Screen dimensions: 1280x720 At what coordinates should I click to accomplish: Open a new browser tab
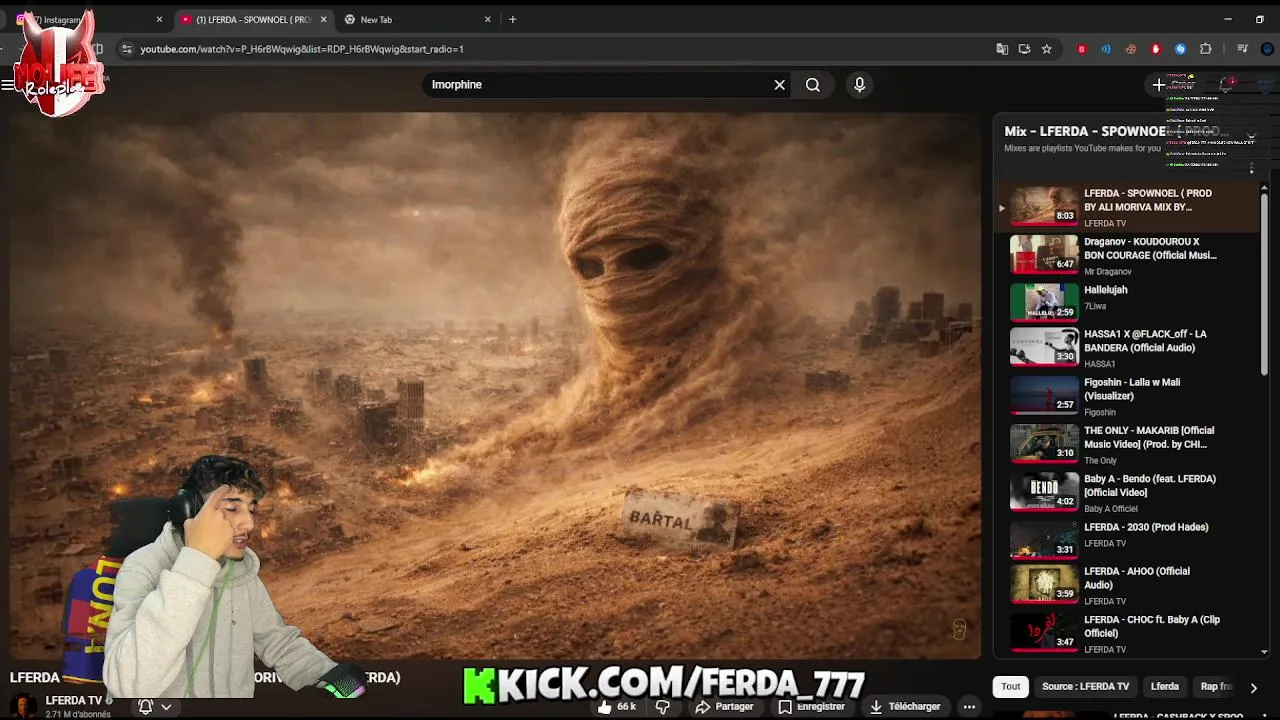[x=512, y=19]
